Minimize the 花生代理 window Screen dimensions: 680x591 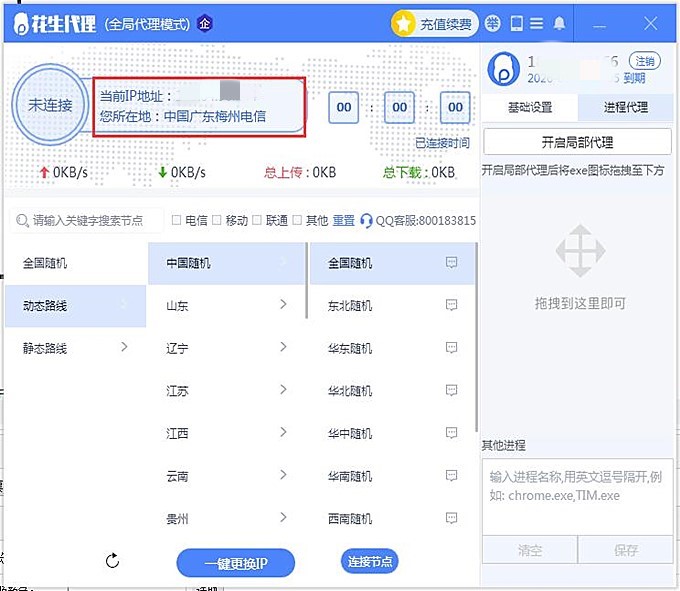[x=599, y=26]
